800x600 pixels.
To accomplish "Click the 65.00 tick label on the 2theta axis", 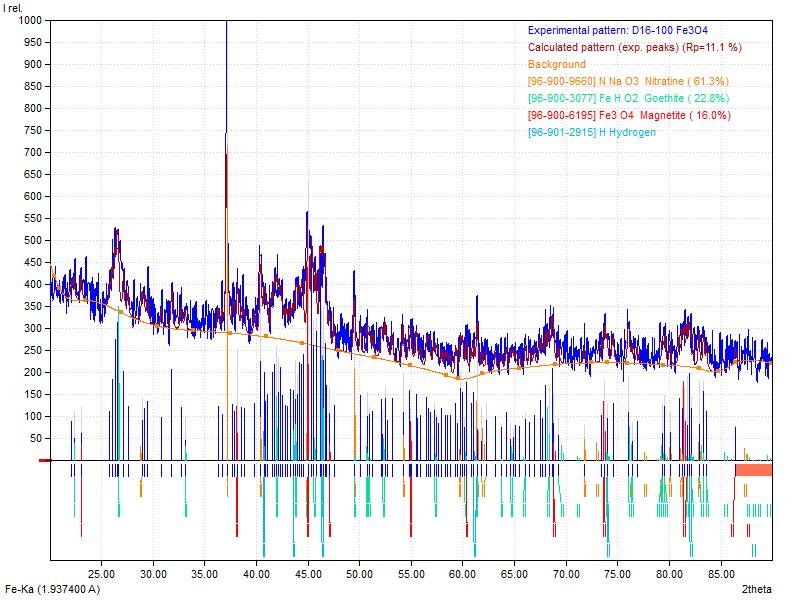I will pyautogui.click(x=514, y=574).
